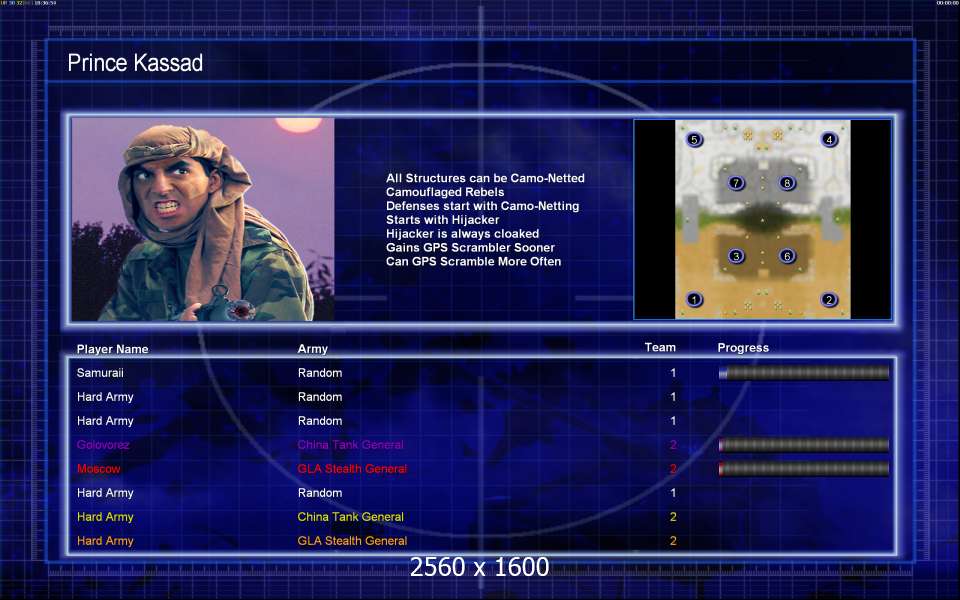Click red "GLA Stealth General" for Moscow
The height and width of the screenshot is (600, 960).
pyautogui.click(x=352, y=469)
